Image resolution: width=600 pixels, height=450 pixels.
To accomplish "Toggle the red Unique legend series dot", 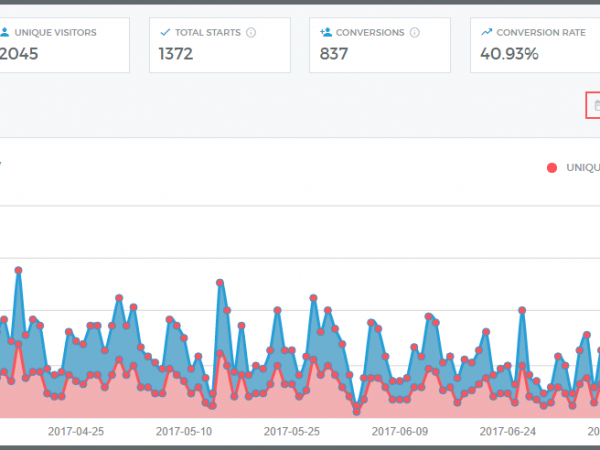I will coord(552,168).
